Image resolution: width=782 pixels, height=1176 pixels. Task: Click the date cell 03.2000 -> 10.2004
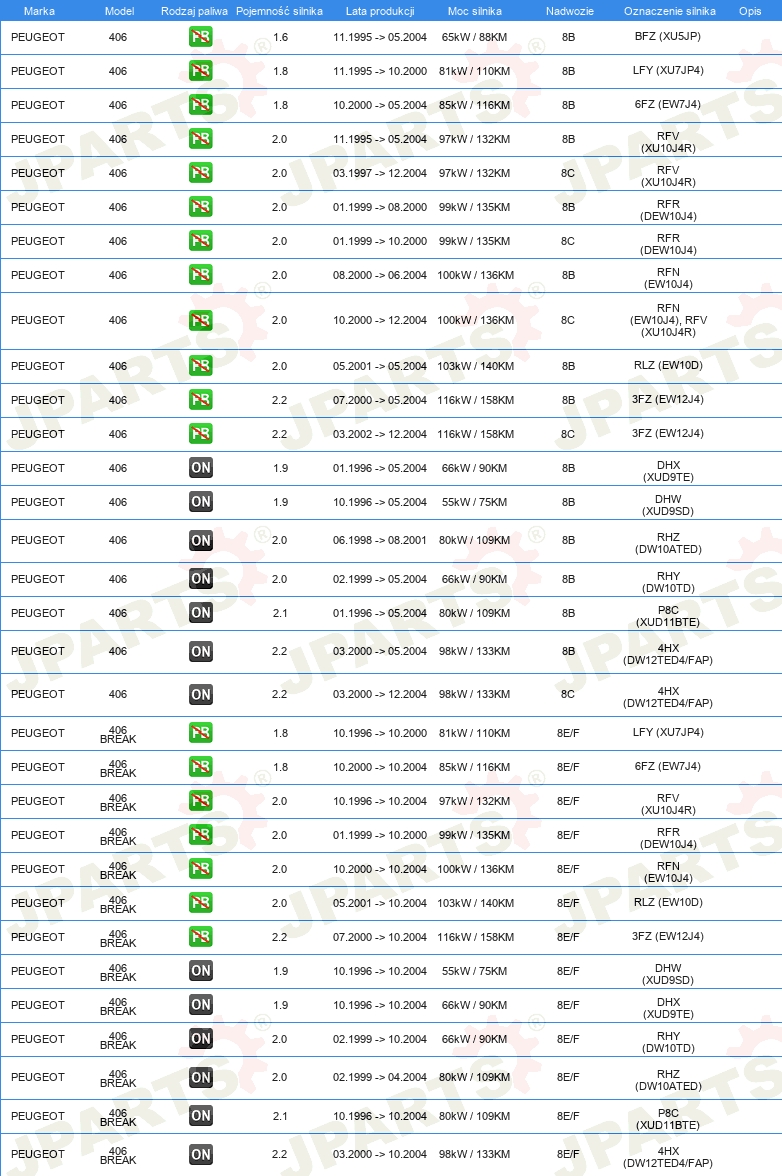tap(380, 1154)
